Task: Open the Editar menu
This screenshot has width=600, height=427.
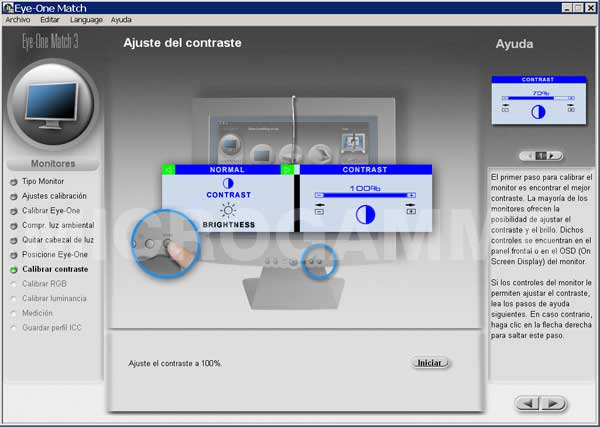Action: (50, 20)
